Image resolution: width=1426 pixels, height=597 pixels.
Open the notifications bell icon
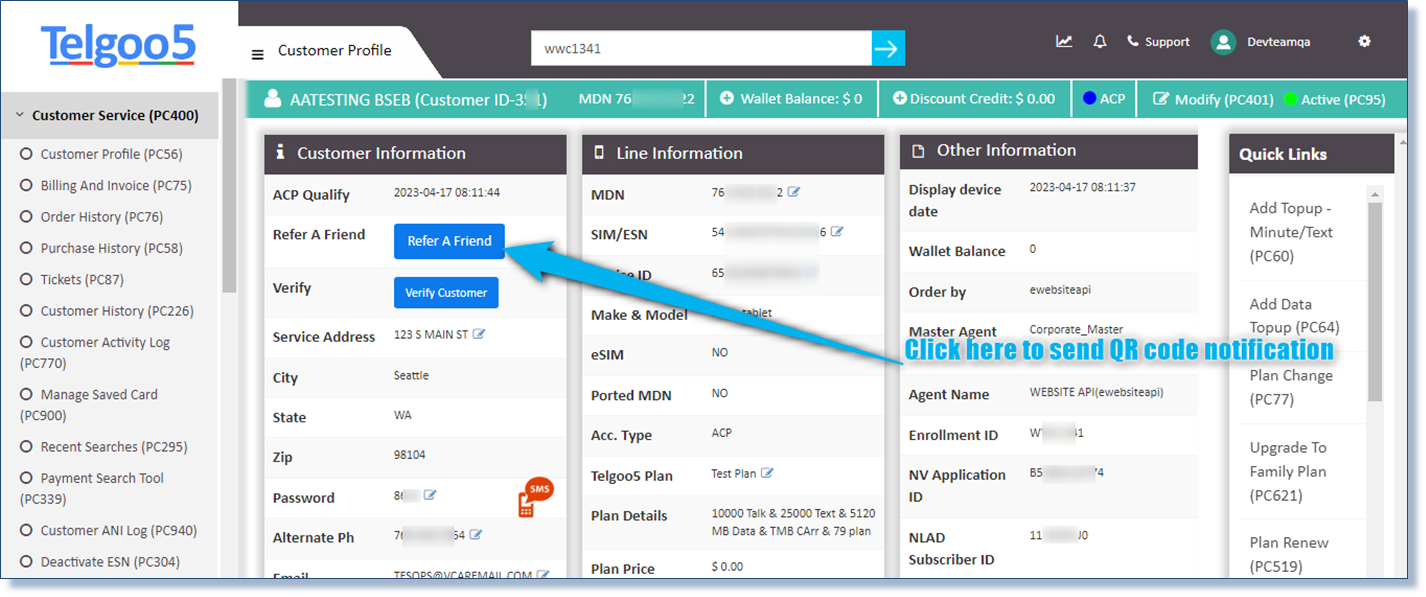[x=1099, y=41]
